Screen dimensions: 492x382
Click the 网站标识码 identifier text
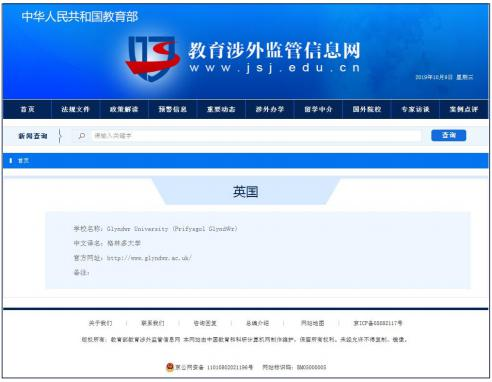point(294,367)
